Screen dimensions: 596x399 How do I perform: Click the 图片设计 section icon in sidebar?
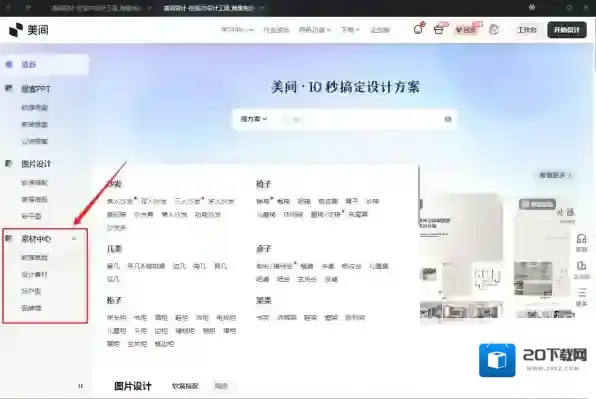click(8, 163)
